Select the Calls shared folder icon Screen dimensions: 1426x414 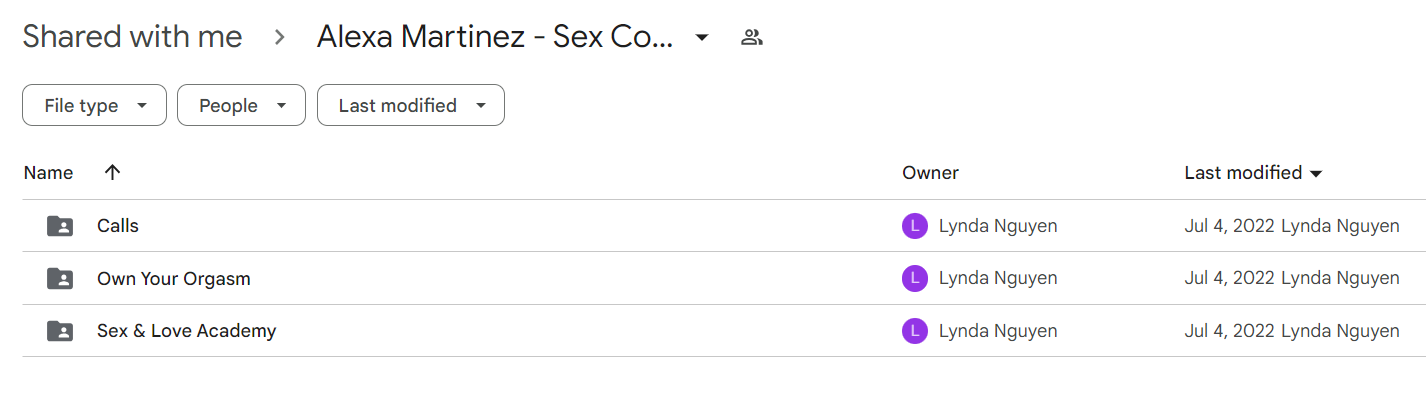[60, 226]
